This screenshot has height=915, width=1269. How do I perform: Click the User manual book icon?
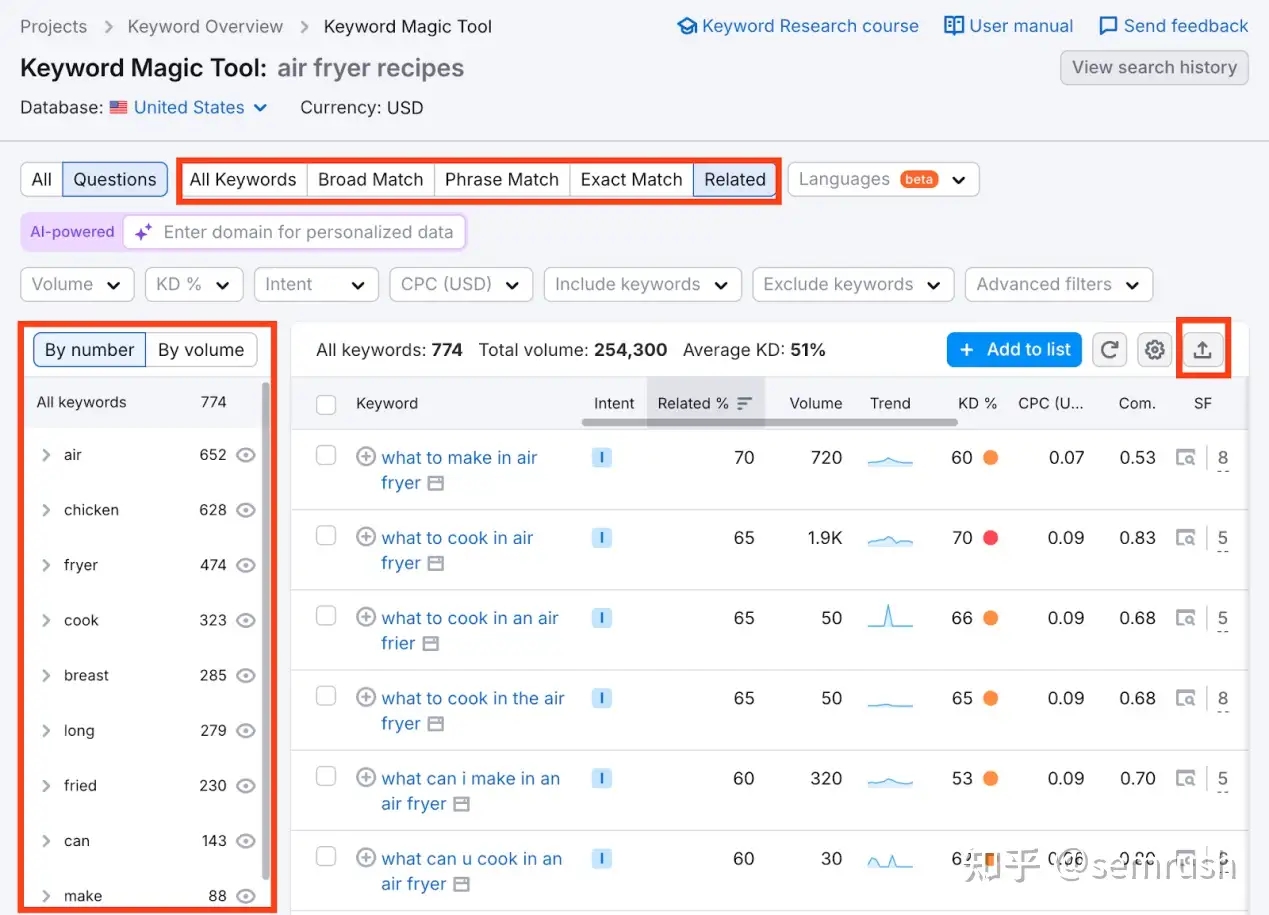(954, 26)
